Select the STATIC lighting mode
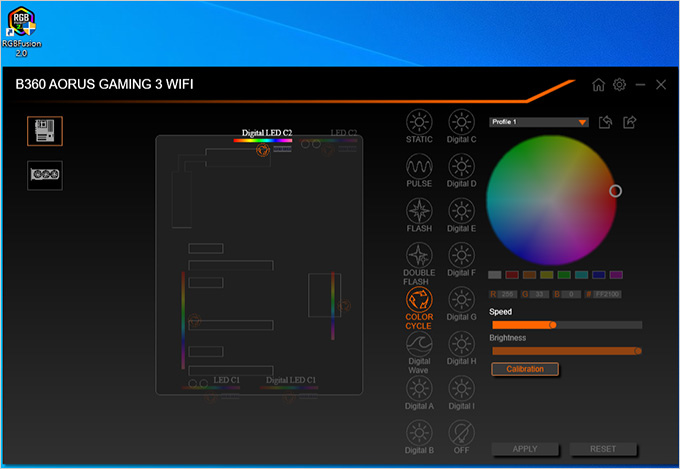Viewport: 680px width, 469px height. point(419,126)
